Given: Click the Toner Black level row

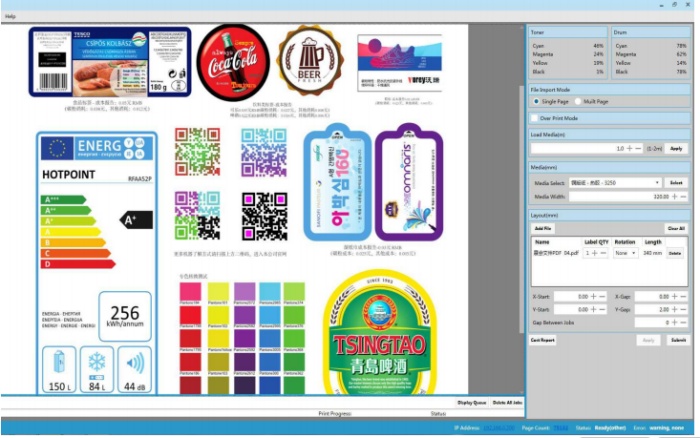Looking at the screenshot, I should pos(567,72).
